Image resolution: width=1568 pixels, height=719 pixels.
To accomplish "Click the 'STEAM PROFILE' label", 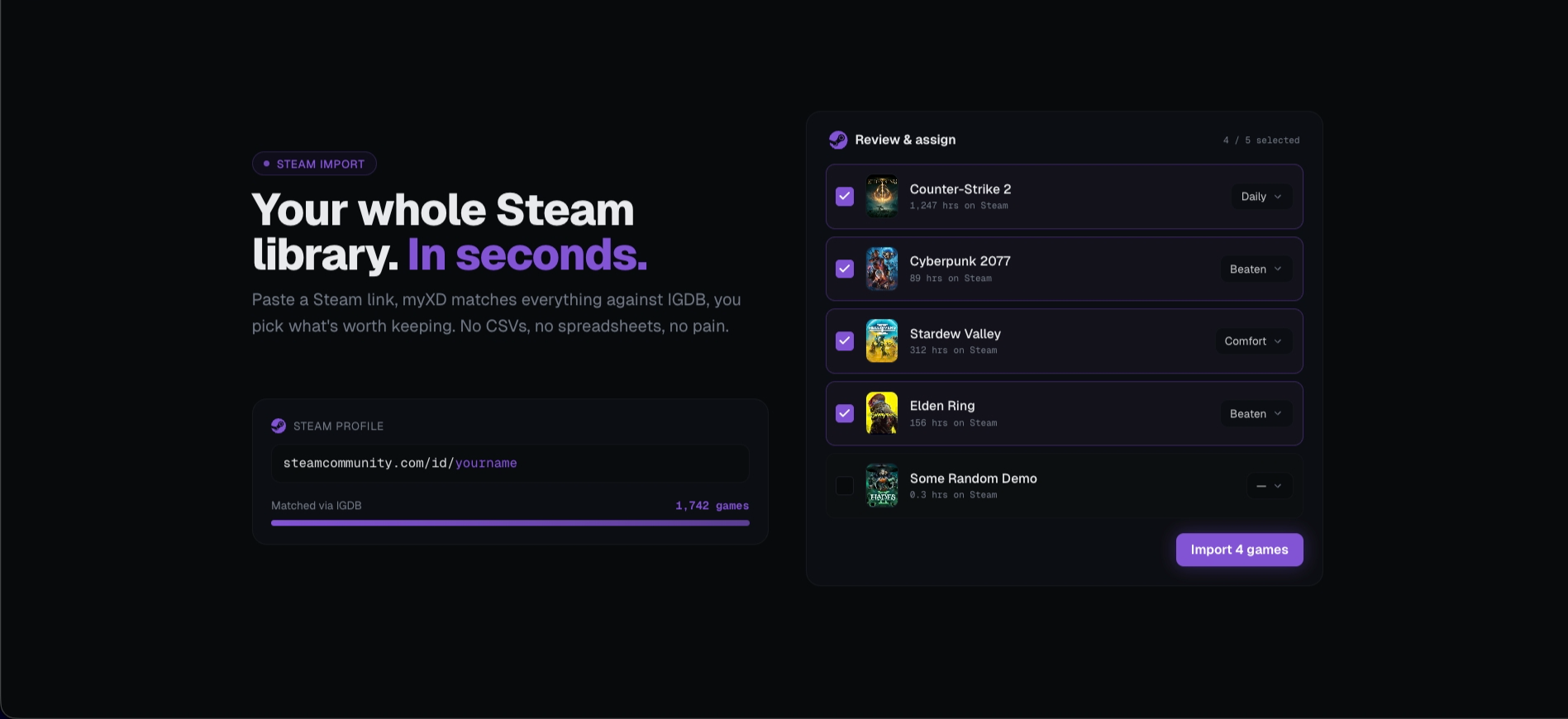I will [x=338, y=426].
